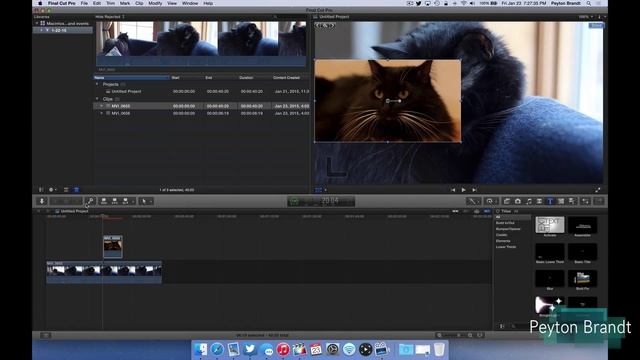
Task: Click the browser filmstrip thumbnail
Action: coord(201,43)
